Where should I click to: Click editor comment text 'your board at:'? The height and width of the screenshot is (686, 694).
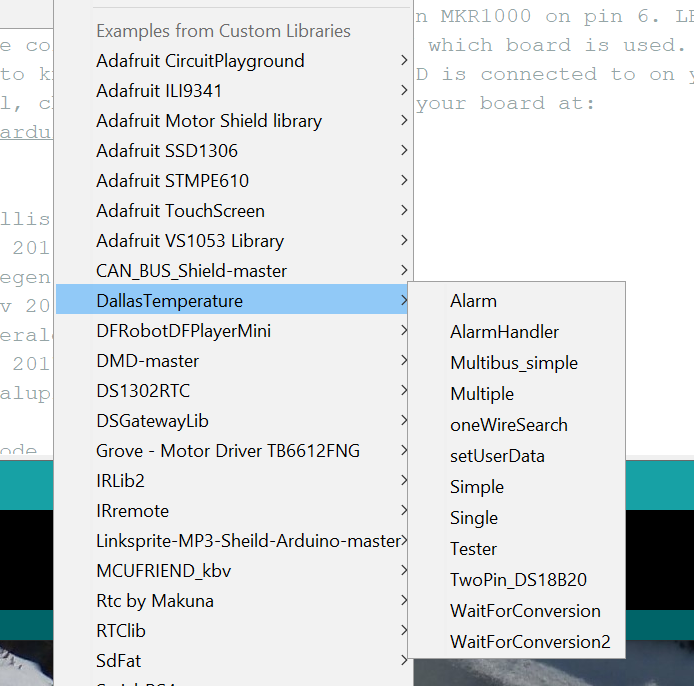pyautogui.click(x=505, y=104)
